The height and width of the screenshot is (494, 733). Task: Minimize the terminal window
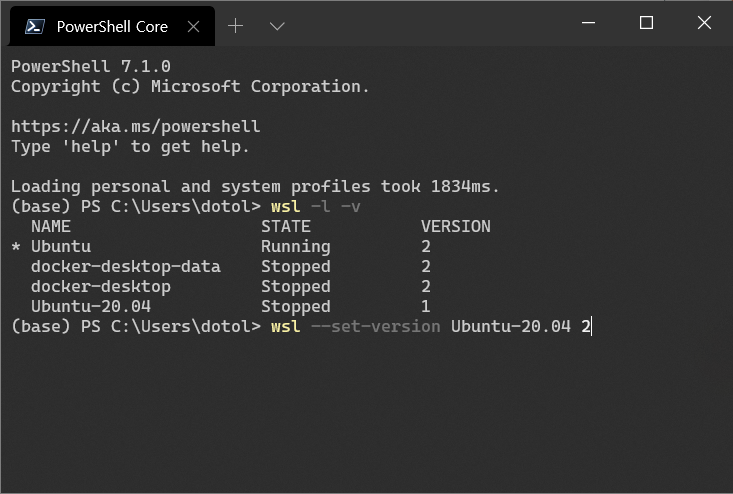pos(589,22)
